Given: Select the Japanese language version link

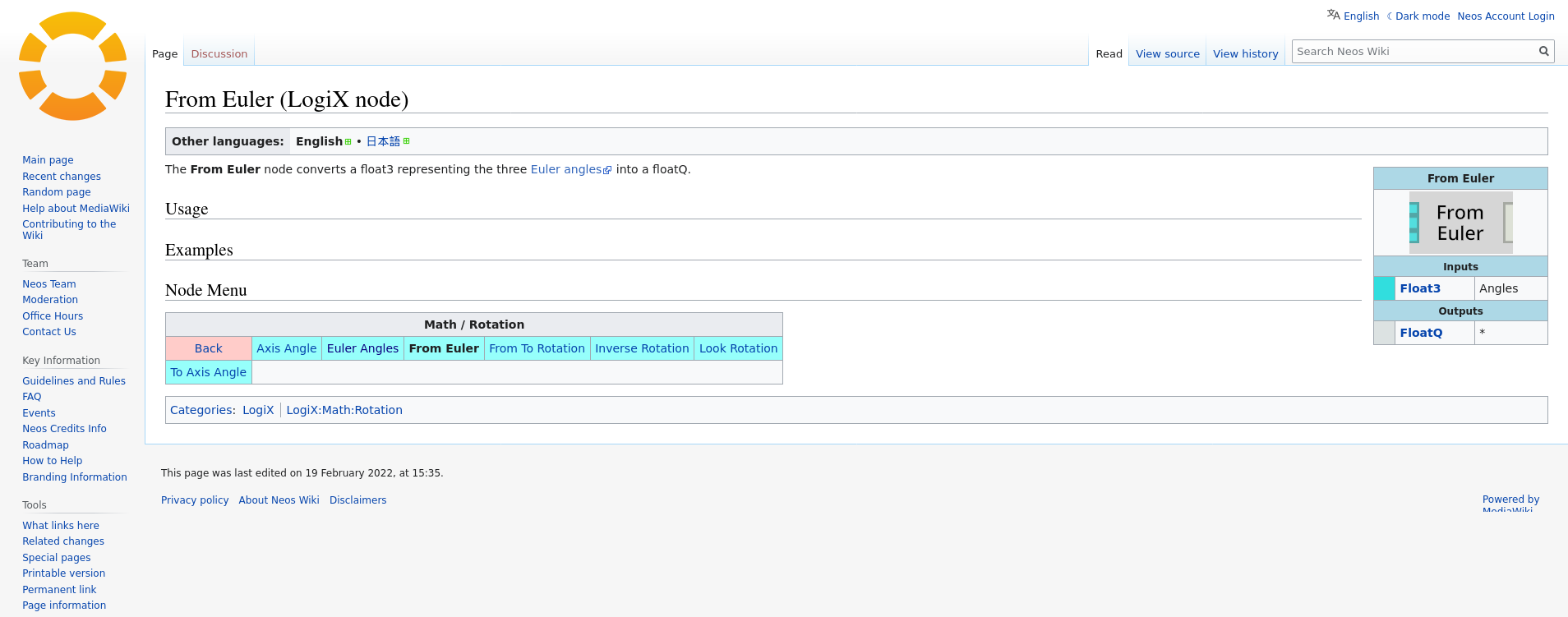Looking at the screenshot, I should click(383, 141).
